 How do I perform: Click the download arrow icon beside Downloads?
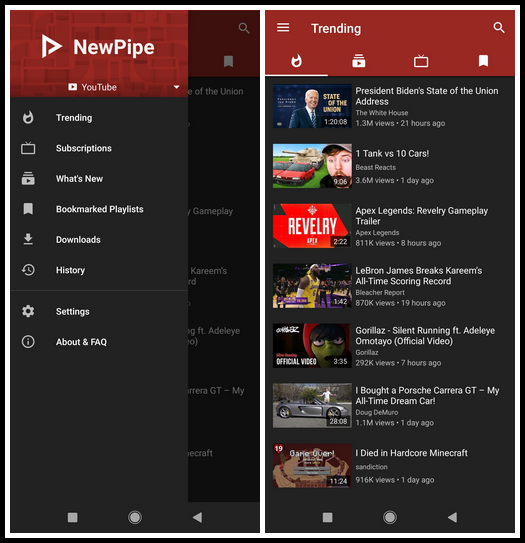tap(28, 239)
